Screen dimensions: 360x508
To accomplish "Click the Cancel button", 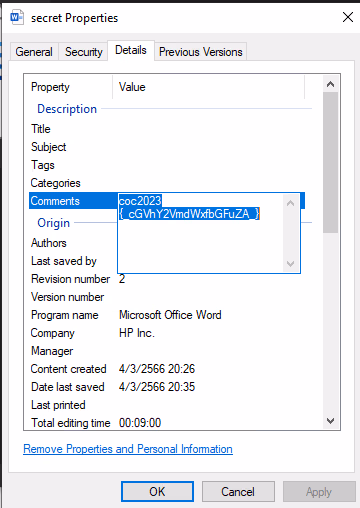I will coord(238,491).
